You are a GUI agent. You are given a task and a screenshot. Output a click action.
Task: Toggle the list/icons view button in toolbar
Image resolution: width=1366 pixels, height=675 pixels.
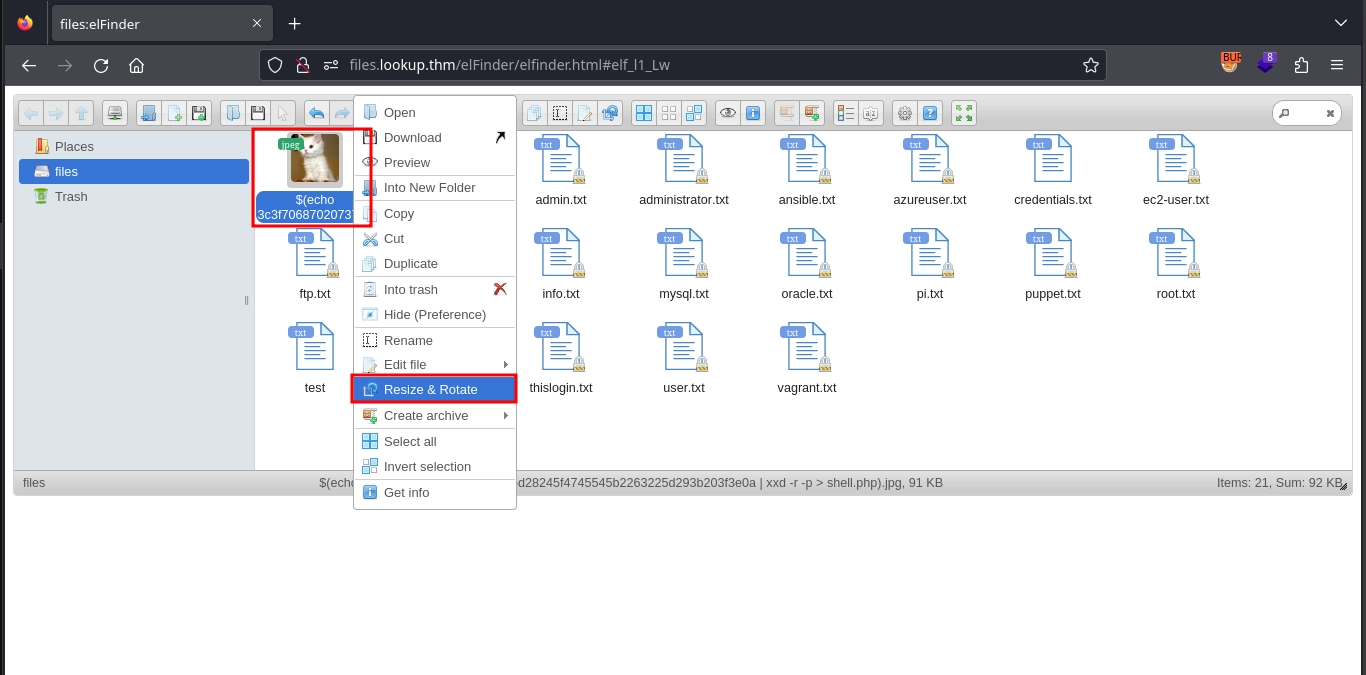846,113
